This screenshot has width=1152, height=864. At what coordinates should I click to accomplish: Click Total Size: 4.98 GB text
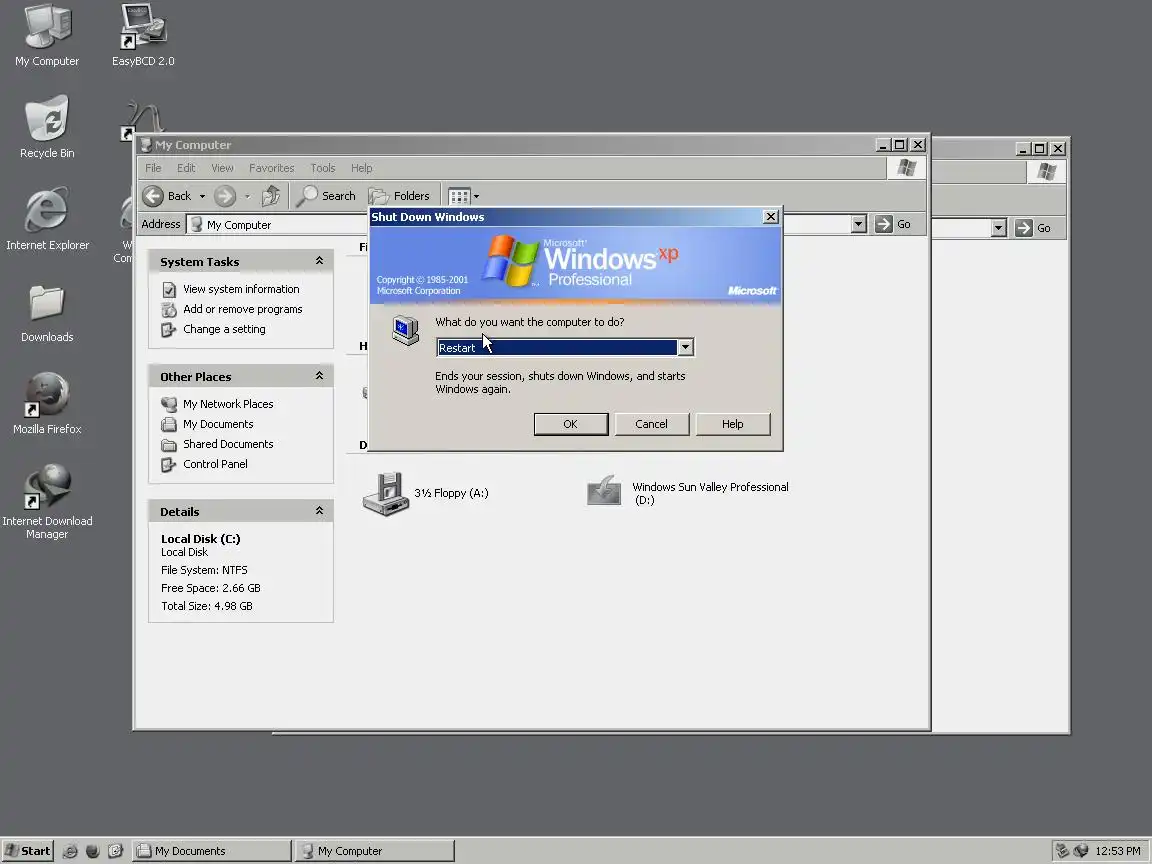[206, 606]
